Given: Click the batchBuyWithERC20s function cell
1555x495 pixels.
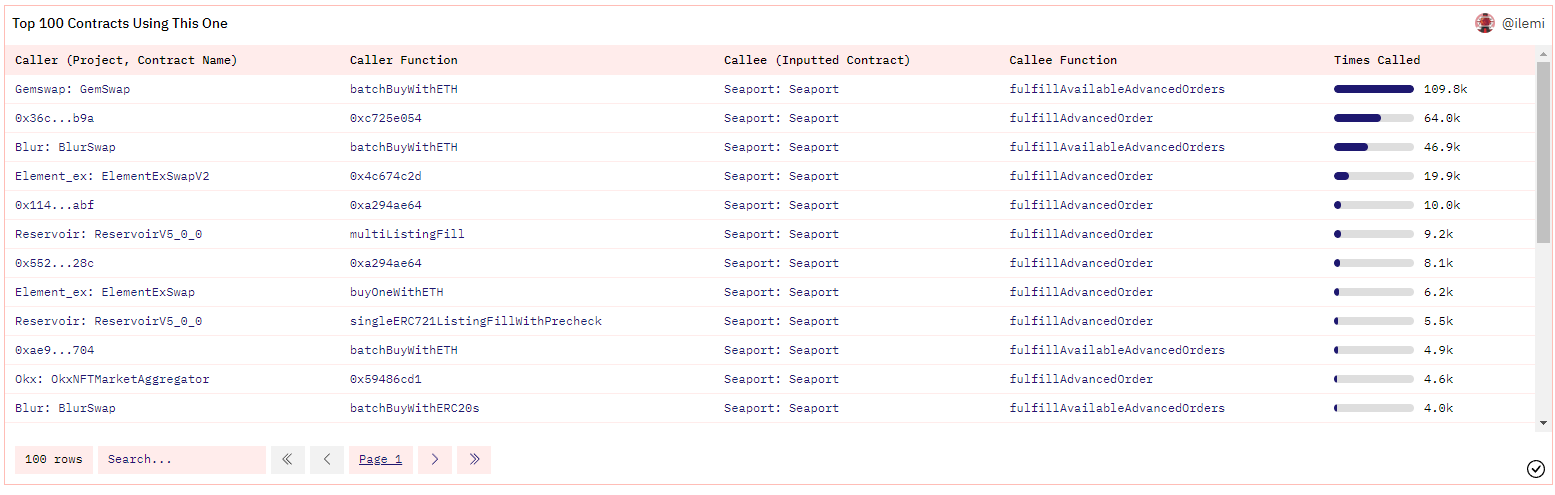Looking at the screenshot, I should tap(415, 408).
